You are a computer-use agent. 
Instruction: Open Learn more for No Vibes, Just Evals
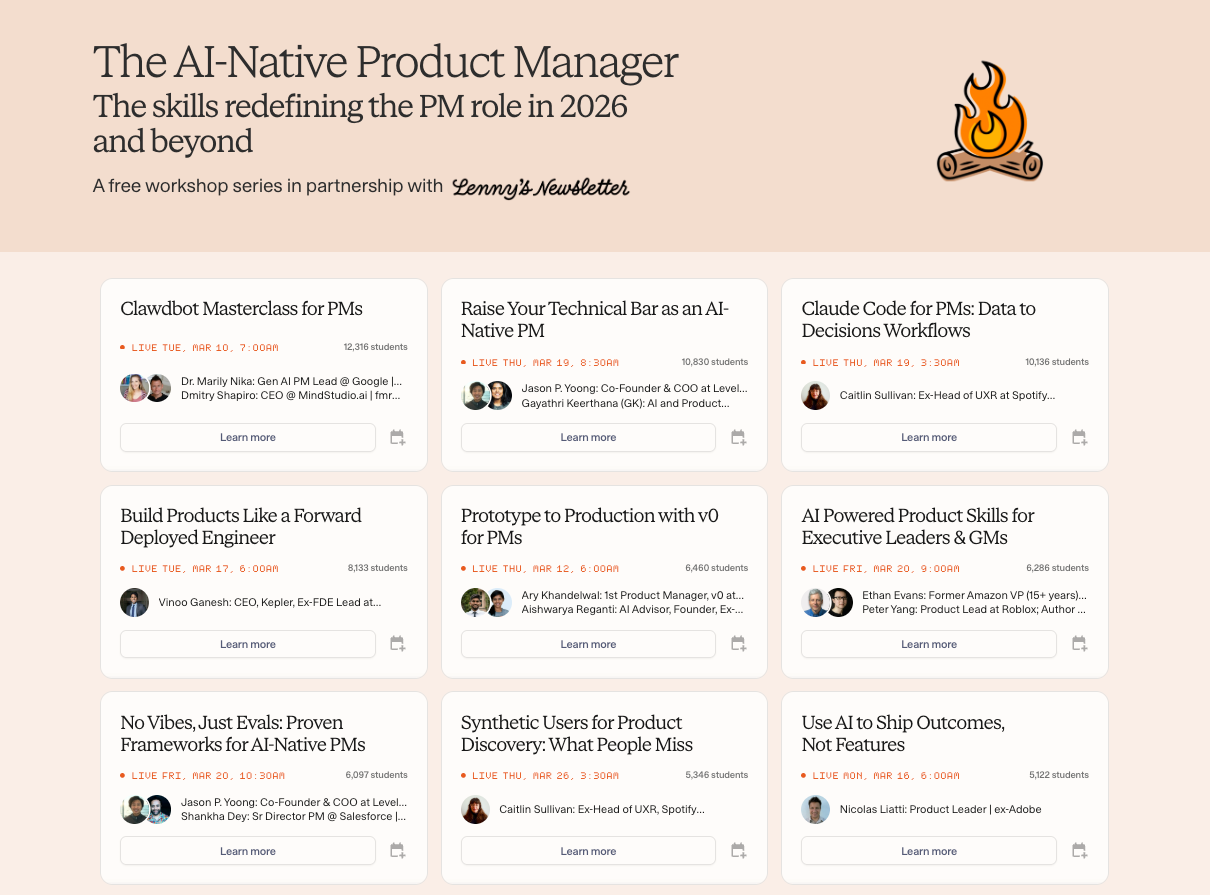point(248,852)
